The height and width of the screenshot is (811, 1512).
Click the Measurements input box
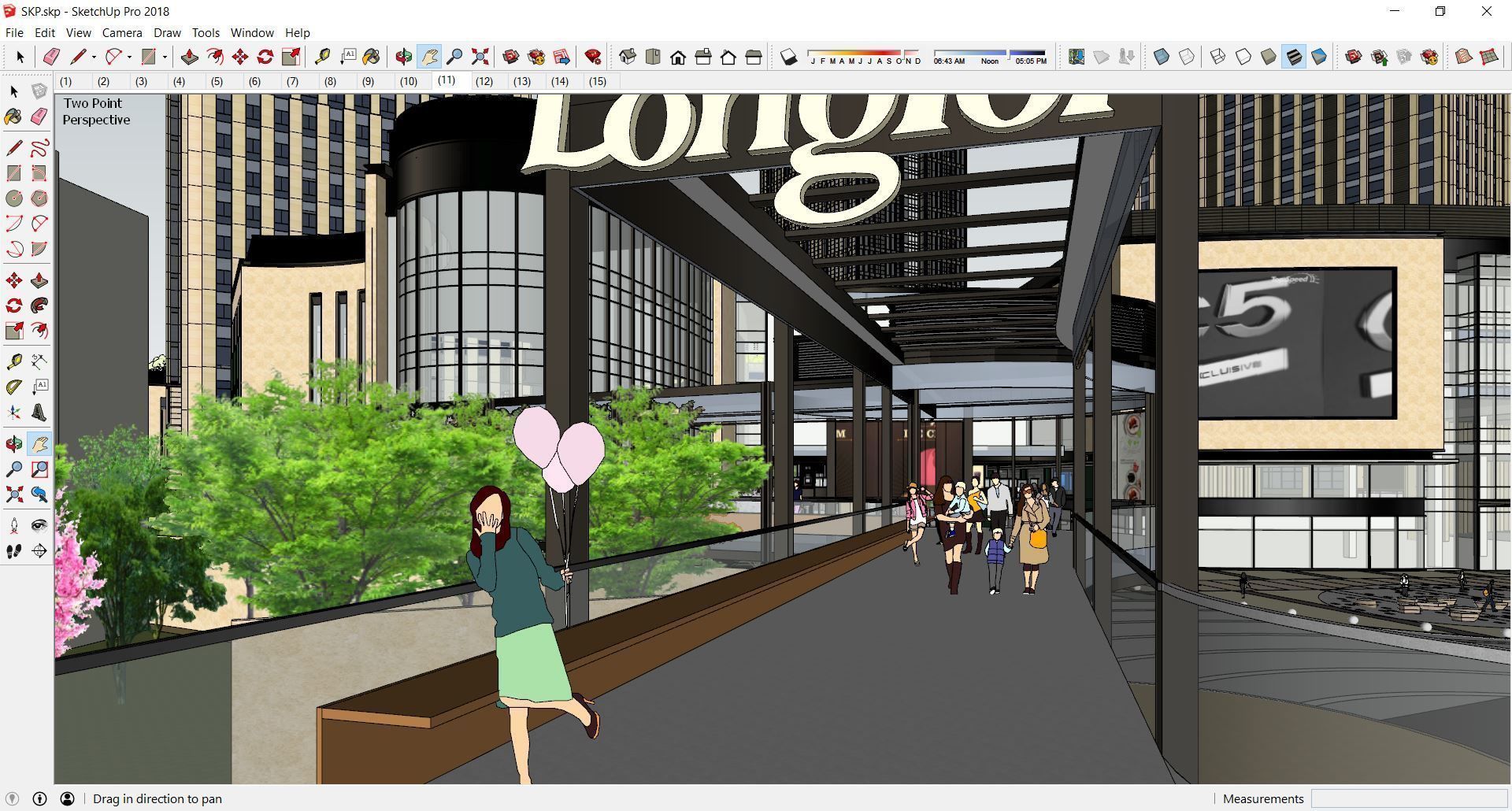pyautogui.click(x=1409, y=798)
